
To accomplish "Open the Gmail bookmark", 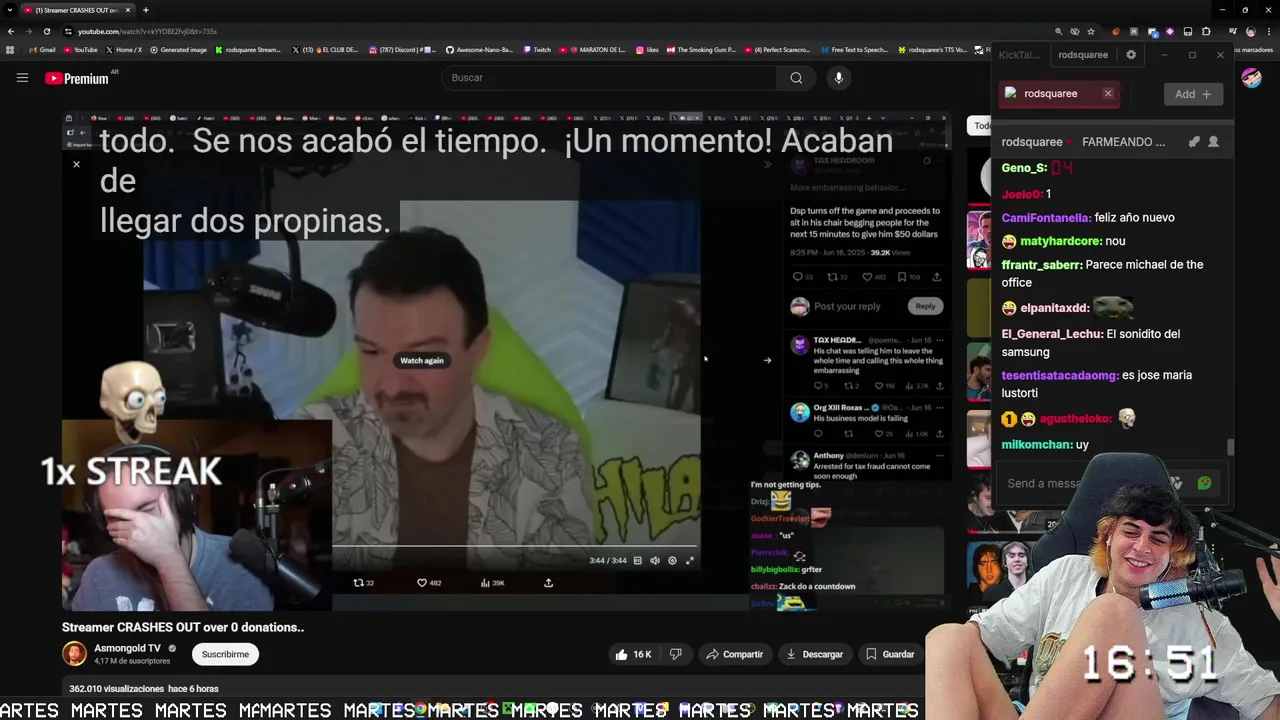I will tap(42, 49).
